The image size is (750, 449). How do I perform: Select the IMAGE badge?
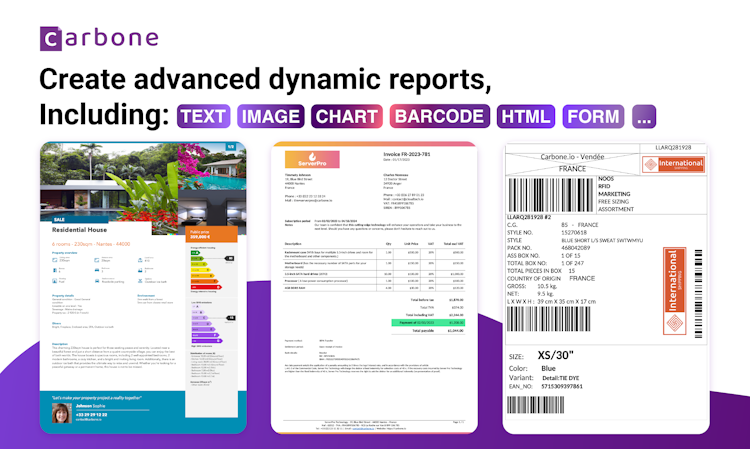pyautogui.click(x=271, y=116)
